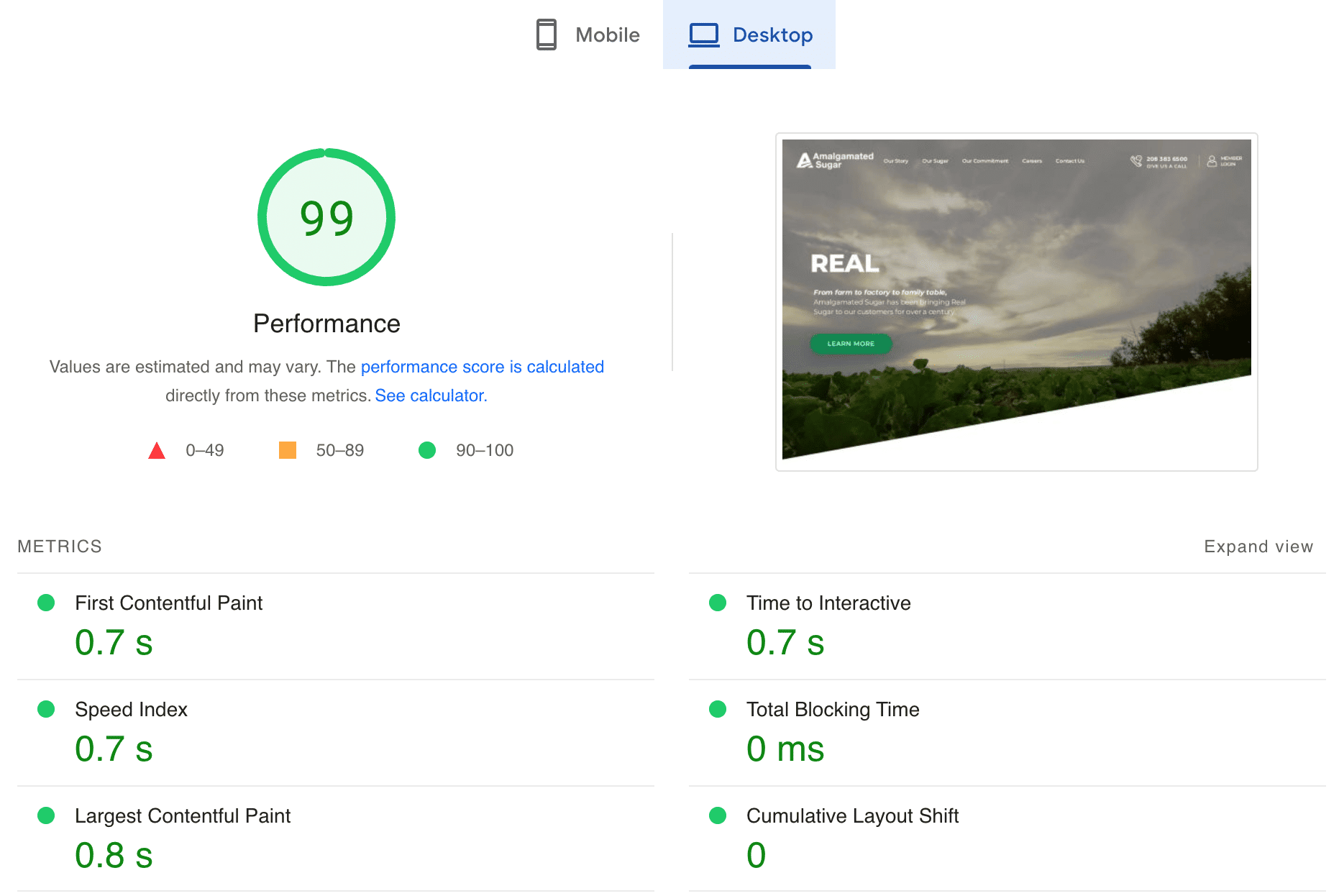This screenshot has height=896, width=1339.
Task: Click the green dot beside First Contentful Paint
Action: click(46, 603)
